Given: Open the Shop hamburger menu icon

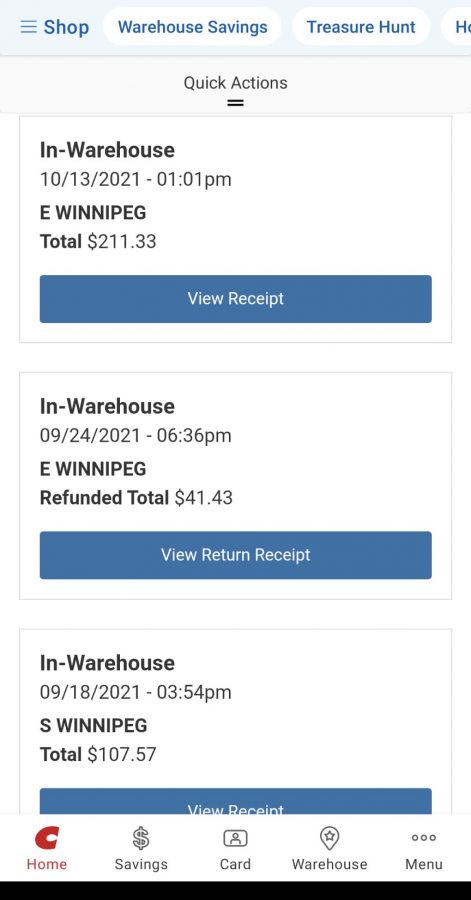Looking at the screenshot, I should pos(28,27).
